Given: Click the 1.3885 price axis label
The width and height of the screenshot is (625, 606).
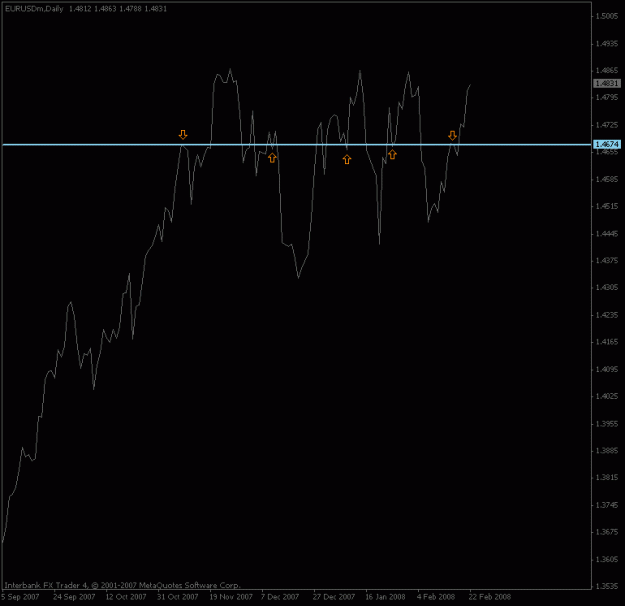Looking at the screenshot, I should point(607,451).
